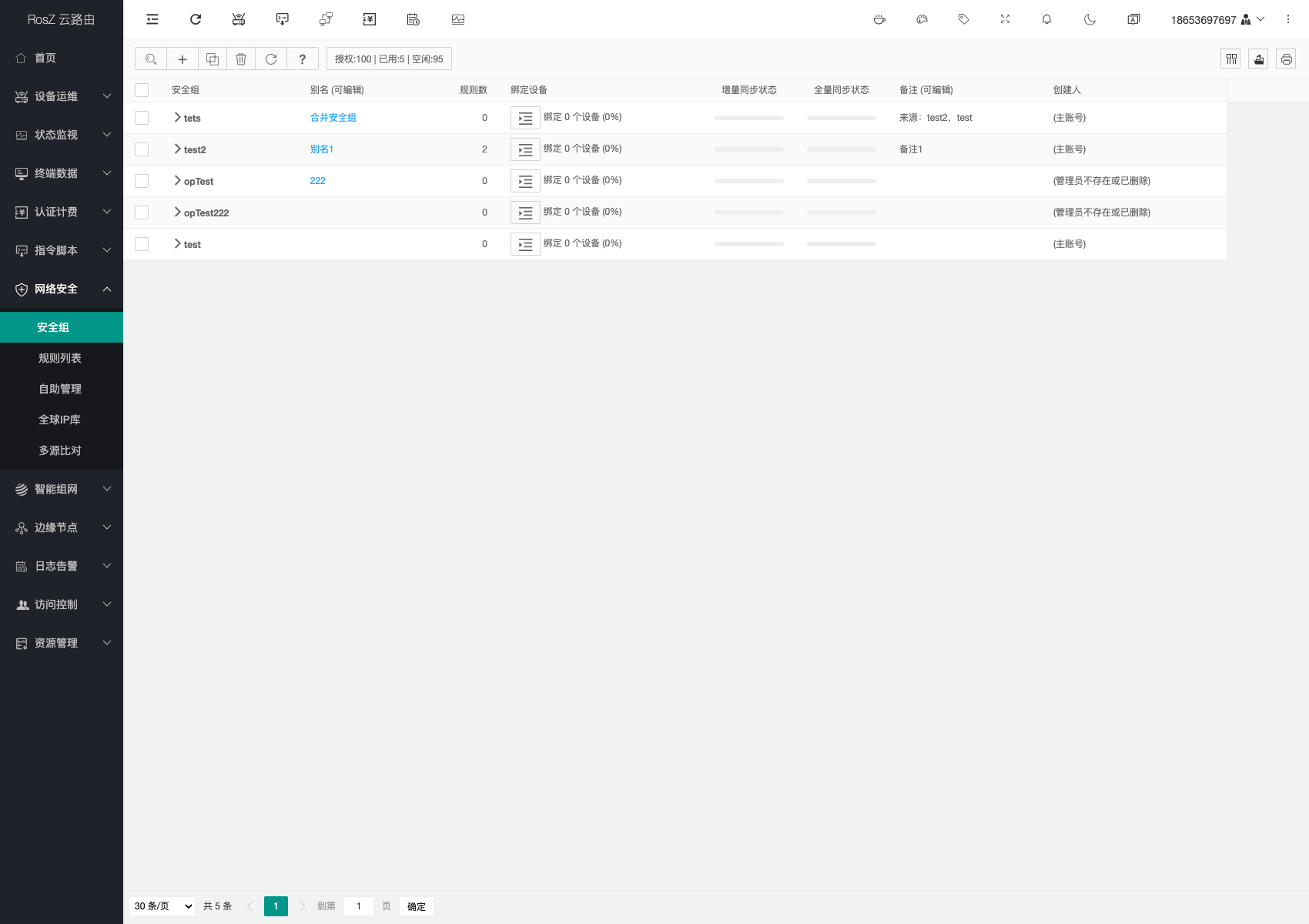Click the trash delete icon
The height and width of the screenshot is (924, 1309).
click(x=241, y=59)
